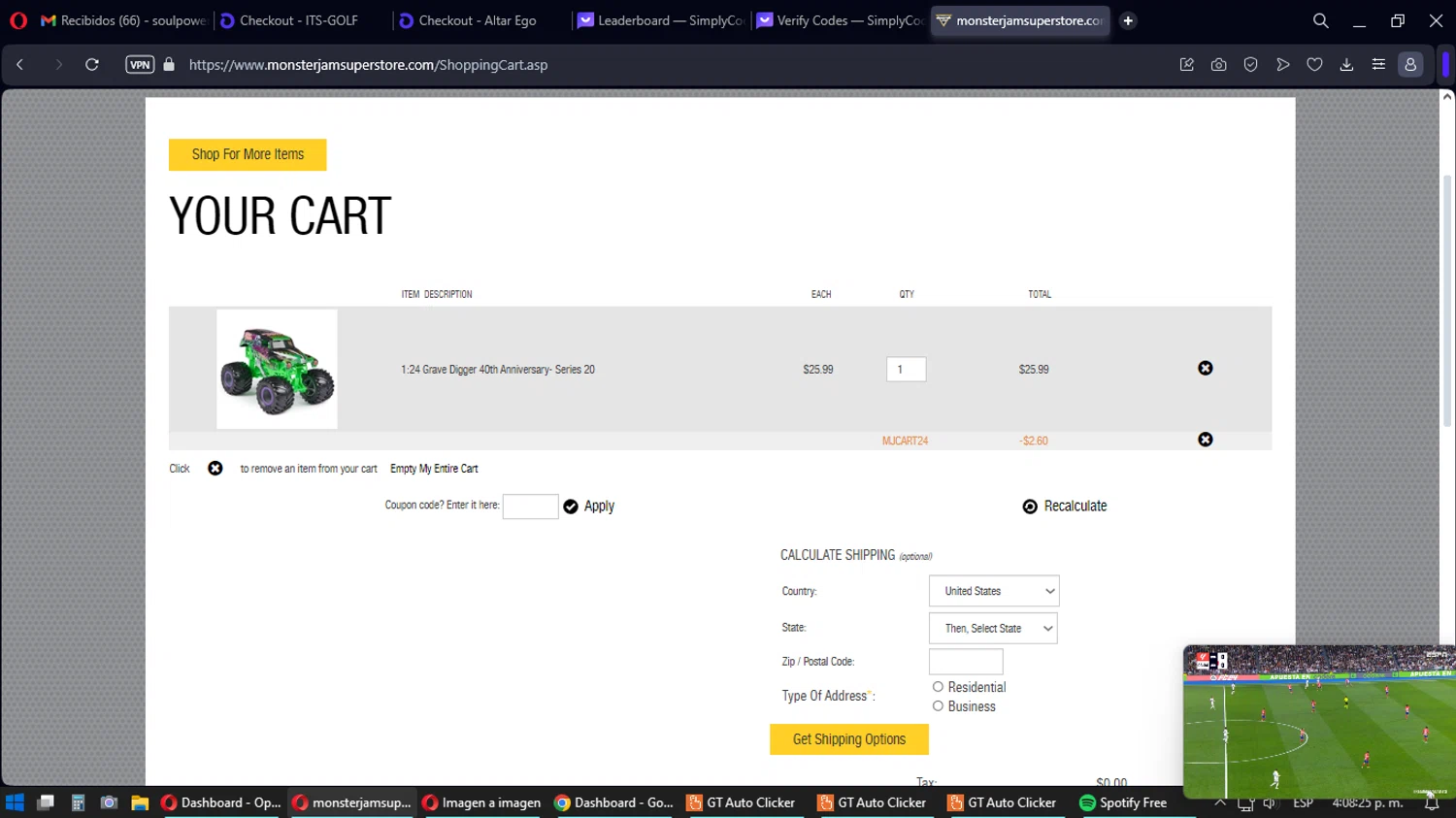Click the Zip / Postal Code field
This screenshot has width=1456, height=818.
click(966, 662)
